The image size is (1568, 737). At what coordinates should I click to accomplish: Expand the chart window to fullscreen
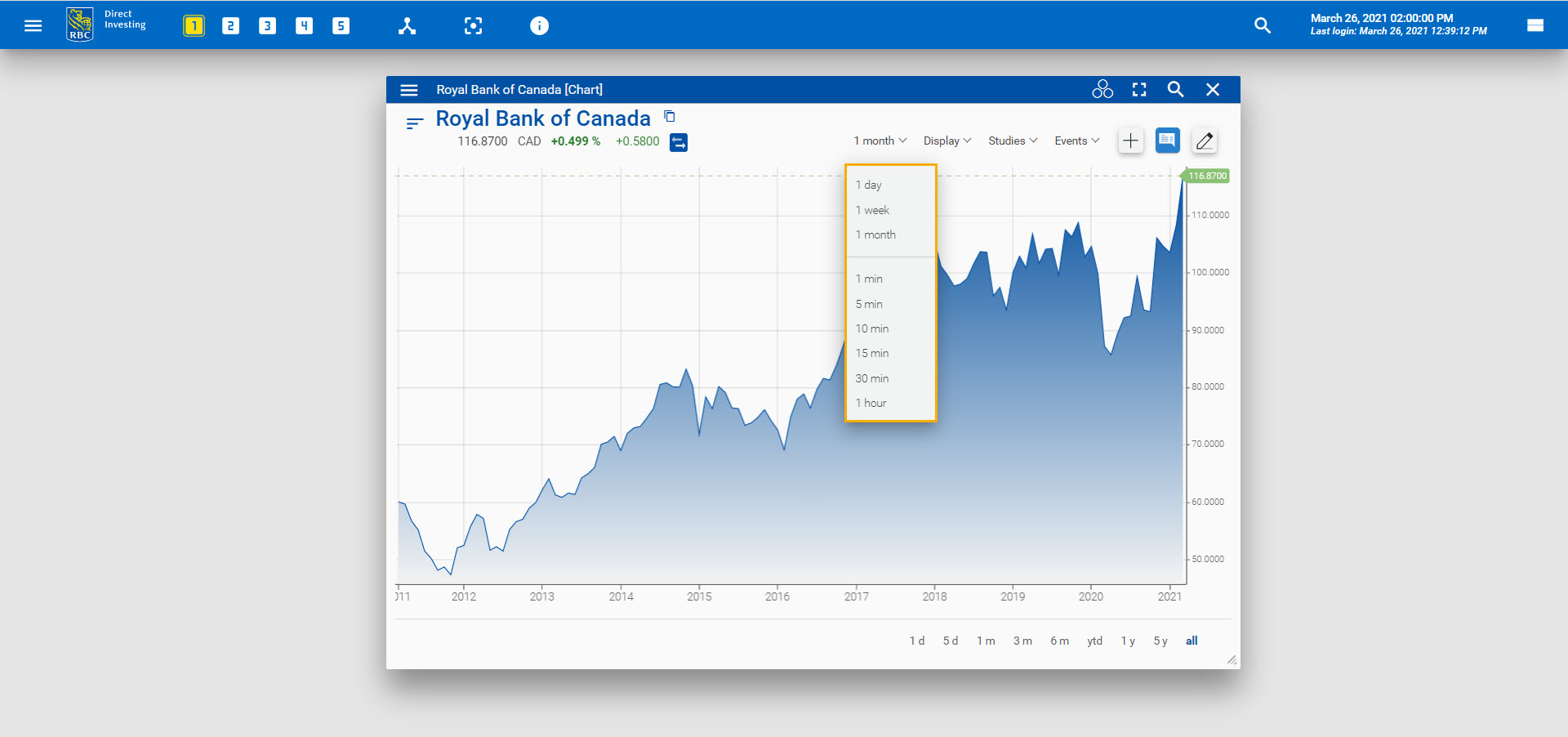tap(1138, 89)
